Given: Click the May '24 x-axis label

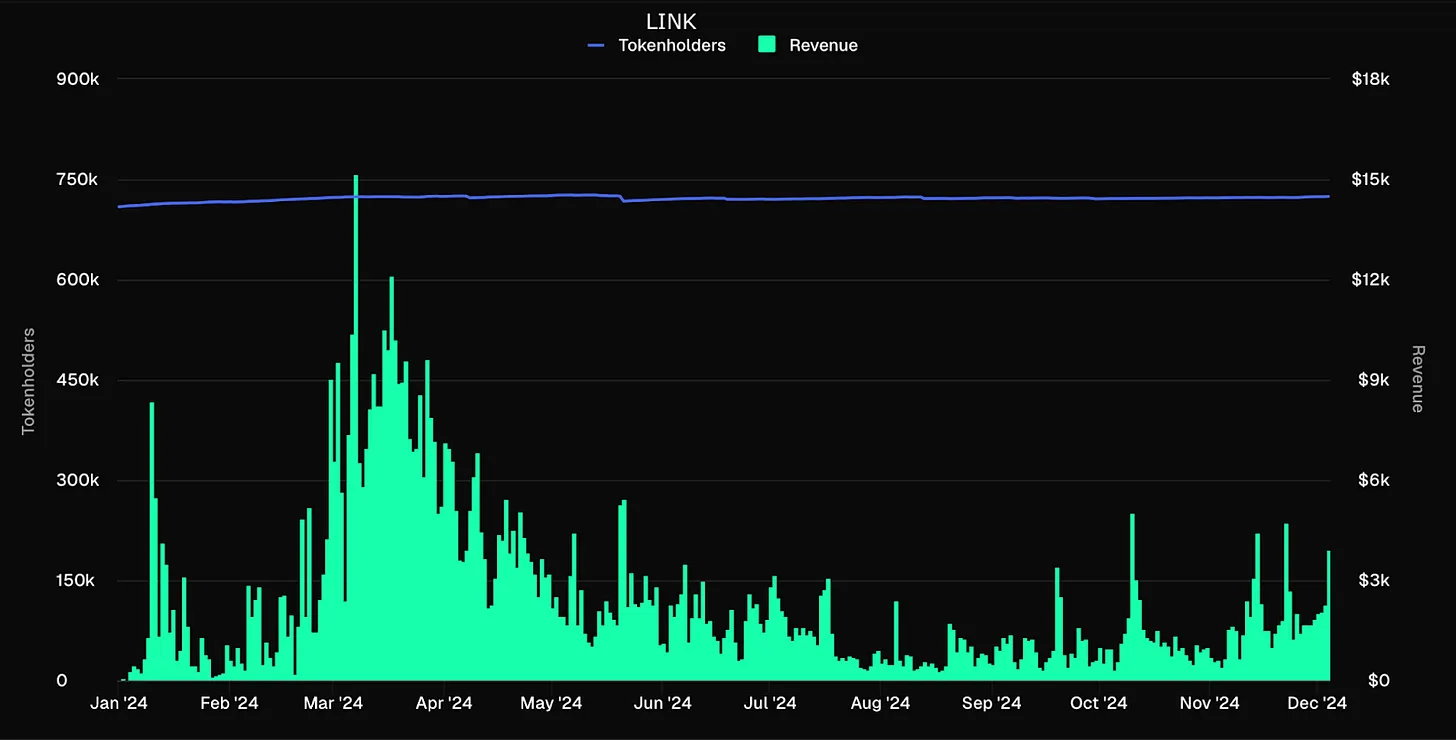Looking at the screenshot, I should [x=551, y=704].
